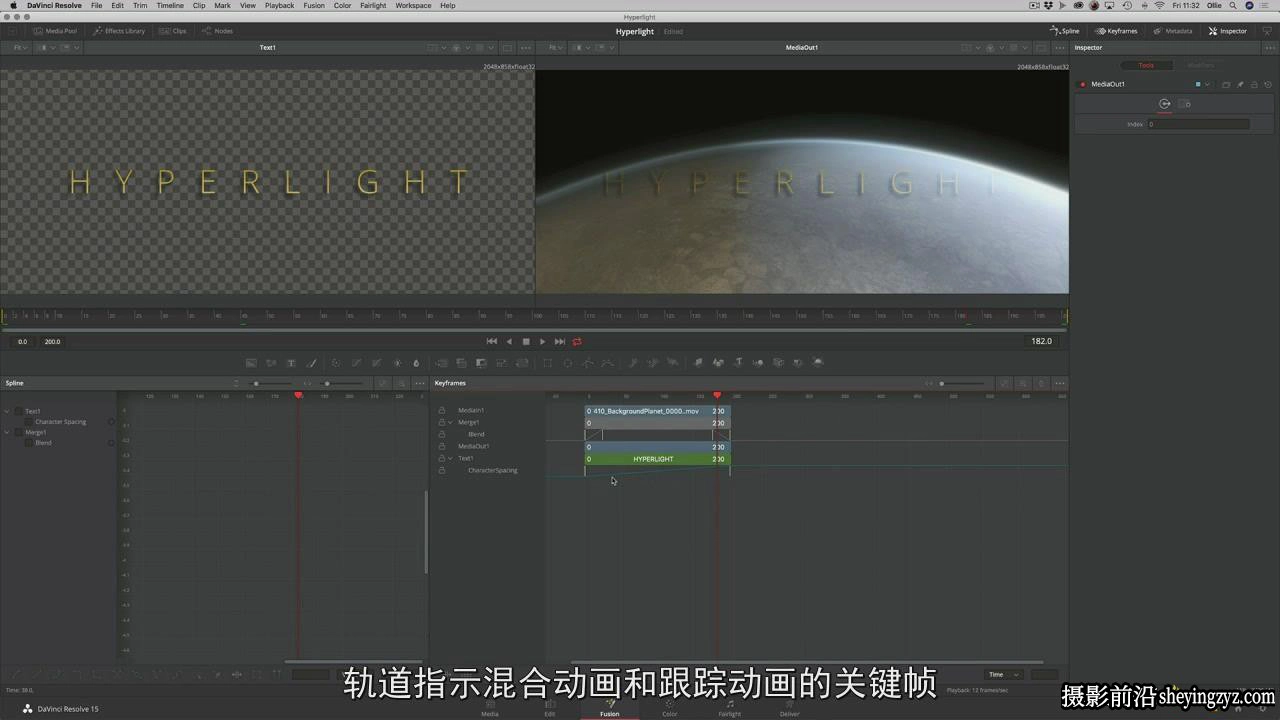Add a Blur (droplet) node from toolbar
The image size is (1280, 720).
(417, 363)
